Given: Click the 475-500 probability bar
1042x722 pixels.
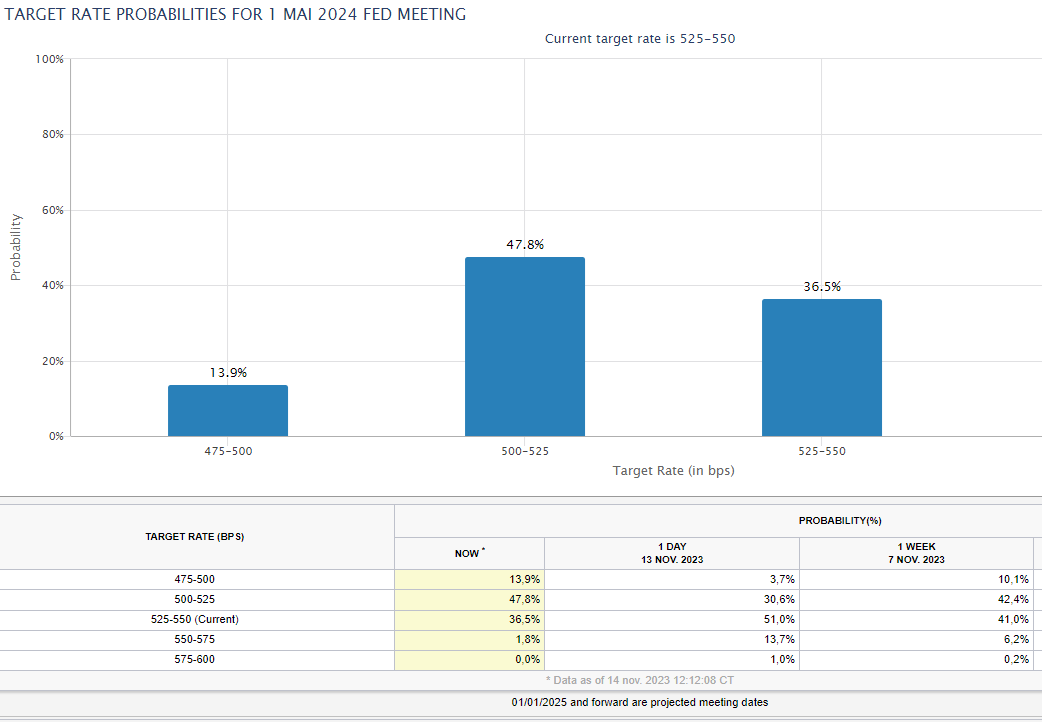Looking at the screenshot, I should click(228, 411).
